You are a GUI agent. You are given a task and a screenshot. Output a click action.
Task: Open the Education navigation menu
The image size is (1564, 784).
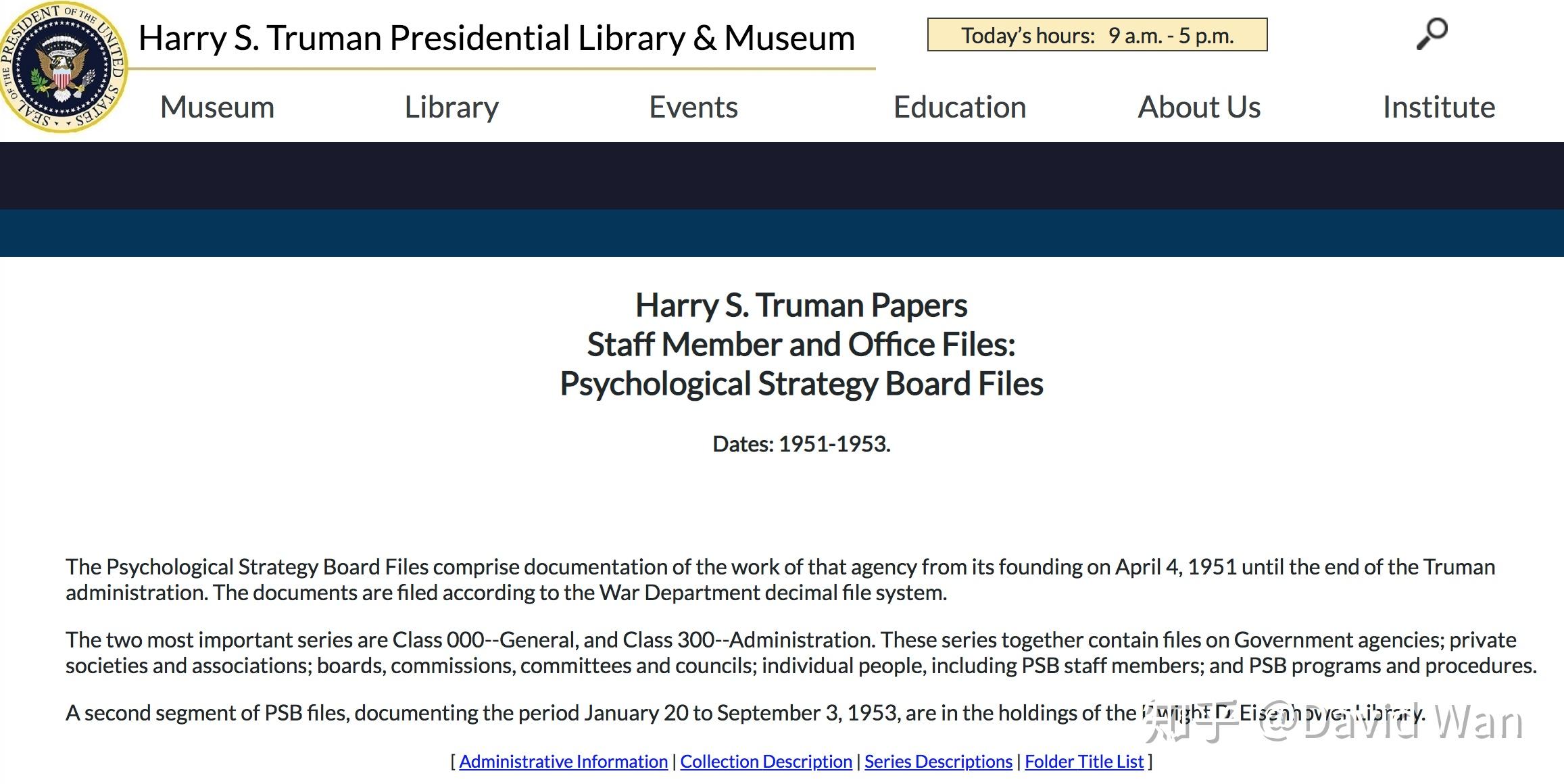click(959, 107)
